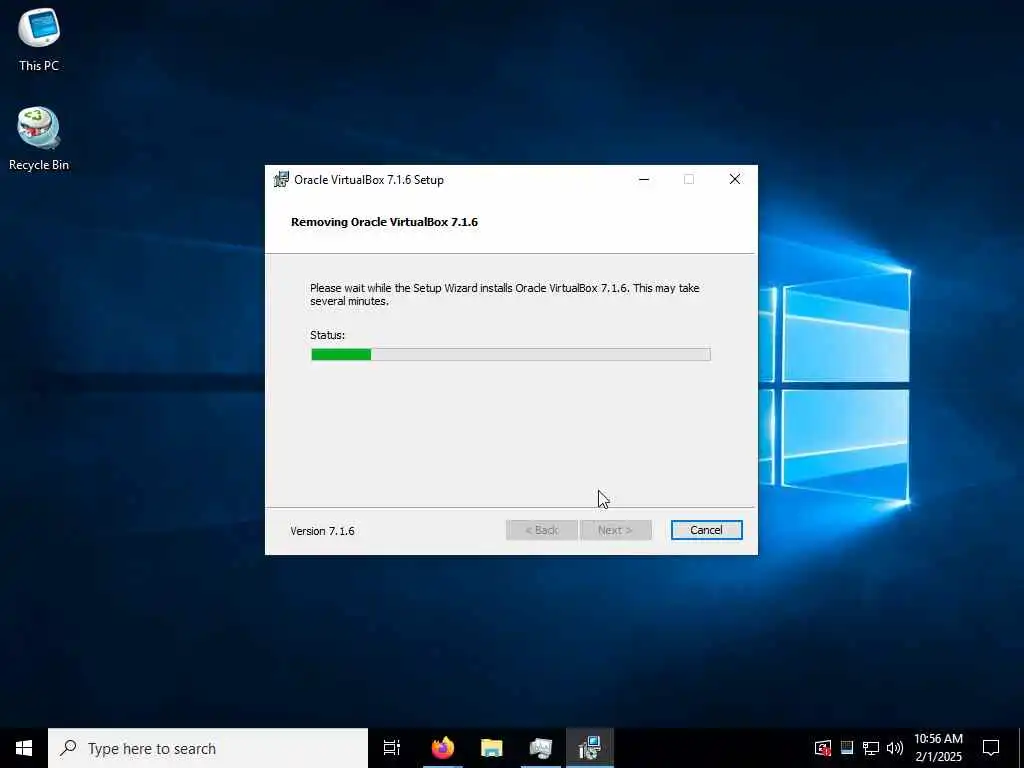This screenshot has width=1024, height=768.
Task: Click the monitor tray icon beside the network icon
Action: click(847, 748)
